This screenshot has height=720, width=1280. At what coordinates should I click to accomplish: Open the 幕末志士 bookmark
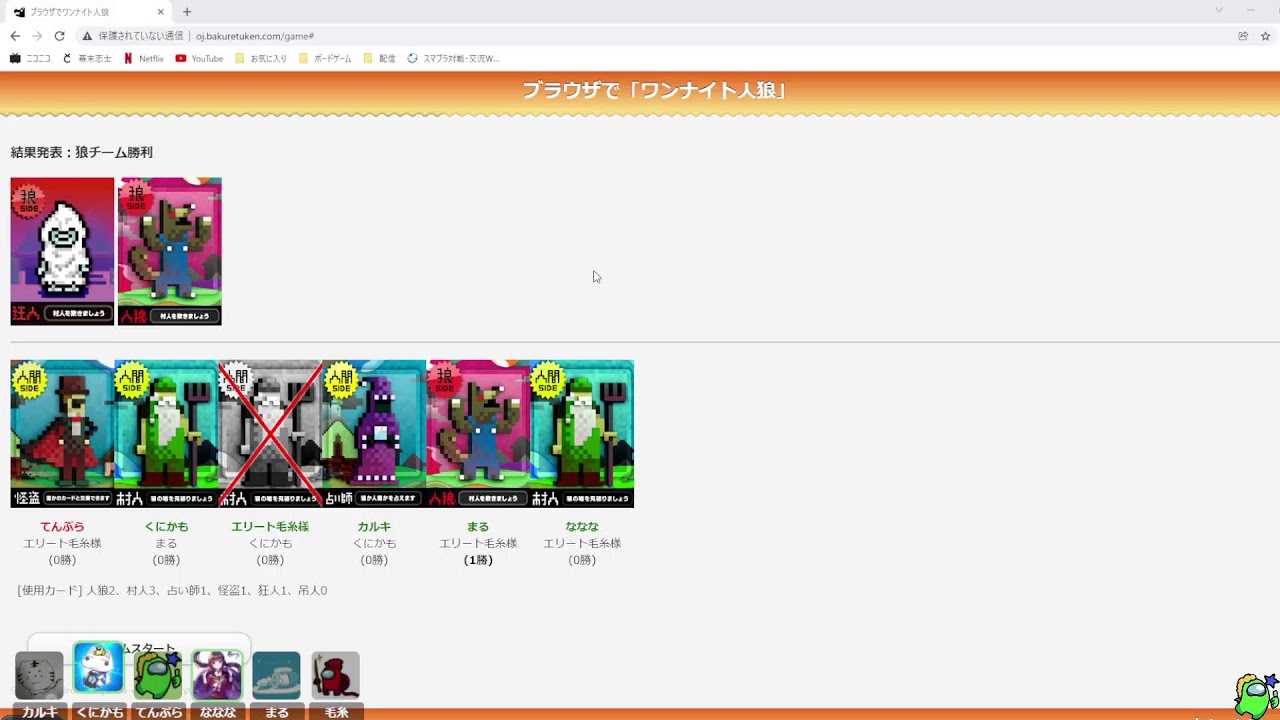pyautogui.click(x=87, y=59)
